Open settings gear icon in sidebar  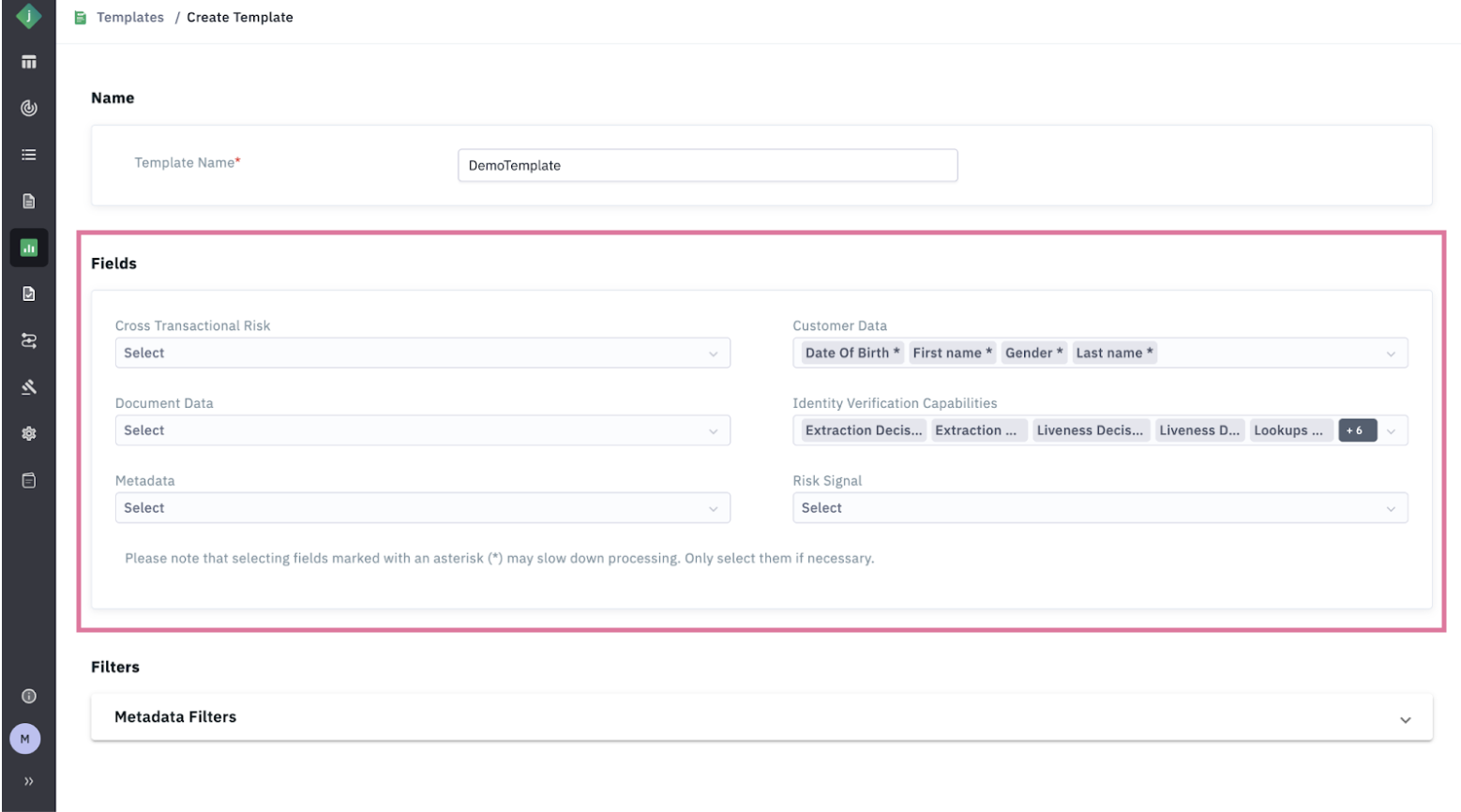point(29,433)
